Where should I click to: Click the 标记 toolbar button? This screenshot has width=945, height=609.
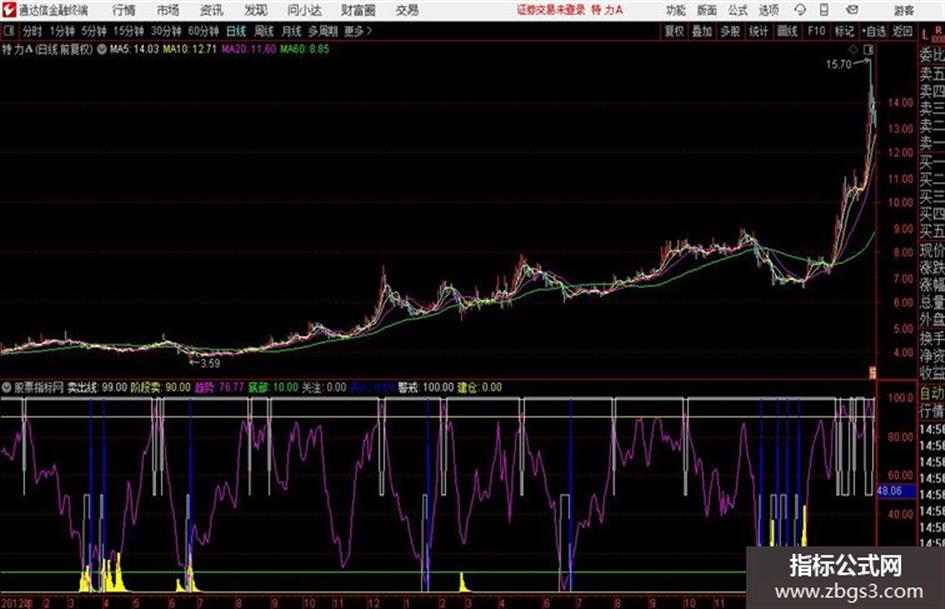click(844, 31)
